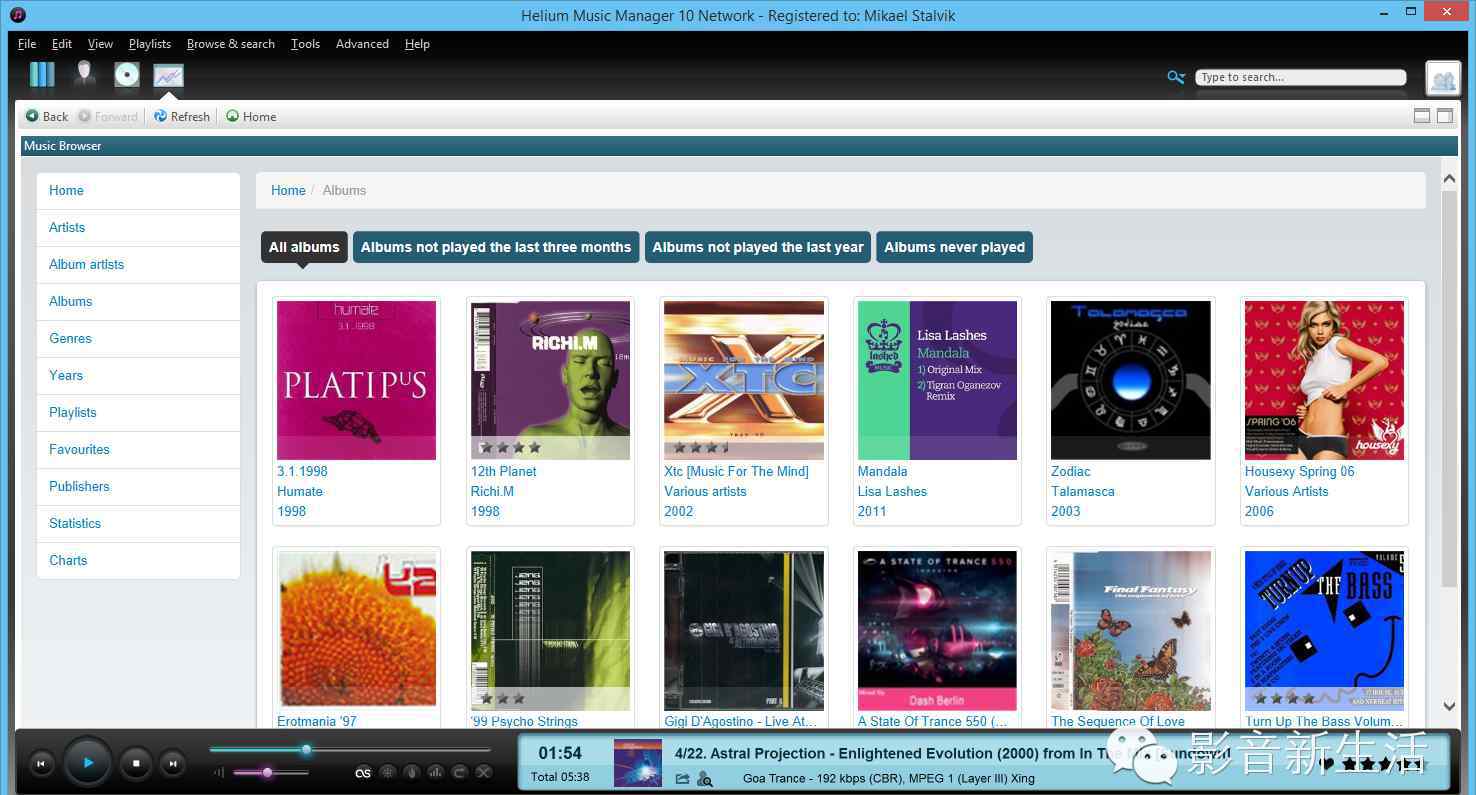Viewport: 1476px width, 795px height.
Task: Click the user accounts icon
Action: pos(1443,79)
